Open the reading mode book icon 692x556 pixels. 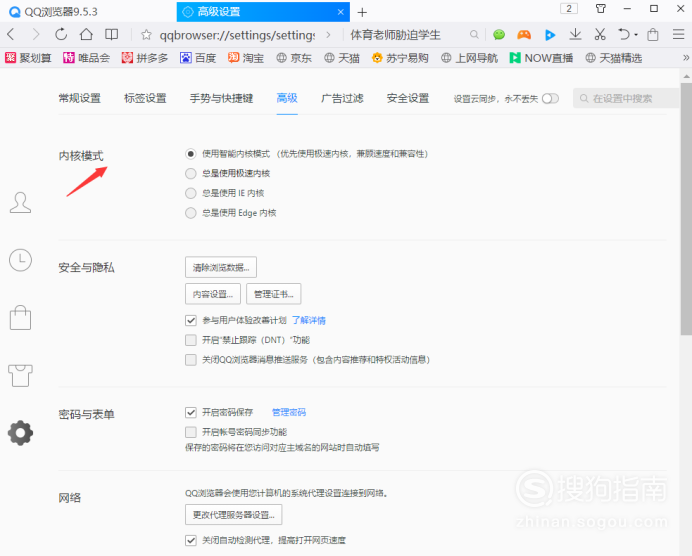point(111,34)
